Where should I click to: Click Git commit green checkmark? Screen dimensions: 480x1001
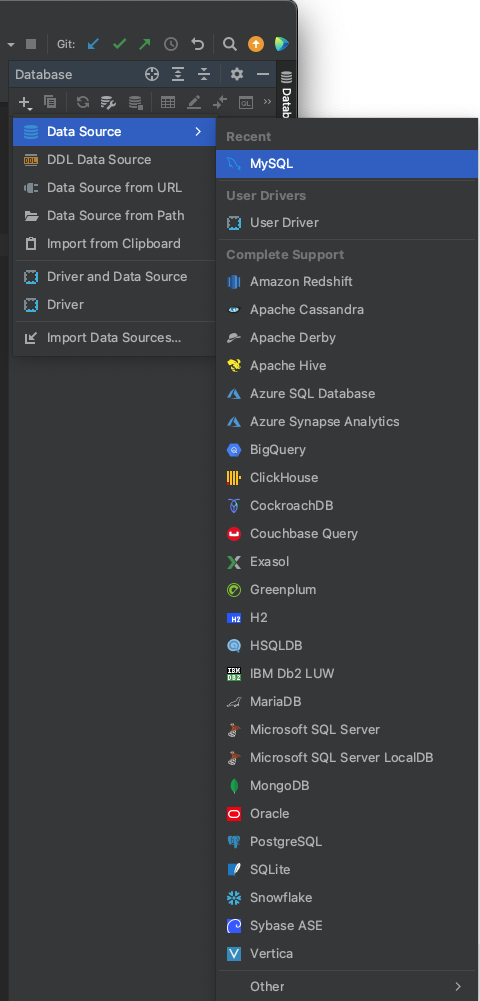point(119,44)
